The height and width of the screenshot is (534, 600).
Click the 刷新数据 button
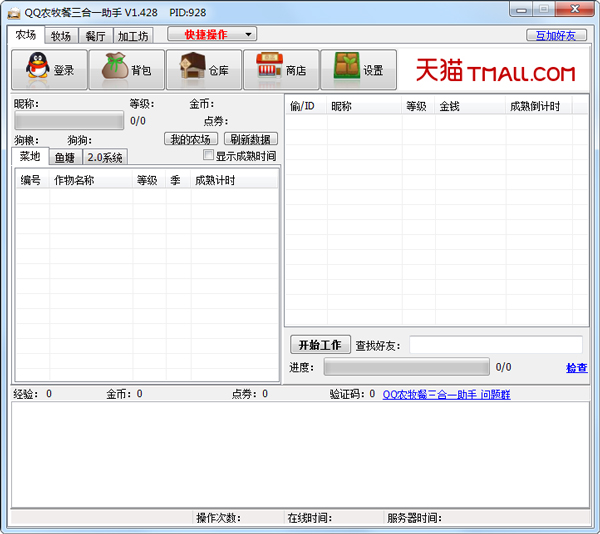250,139
